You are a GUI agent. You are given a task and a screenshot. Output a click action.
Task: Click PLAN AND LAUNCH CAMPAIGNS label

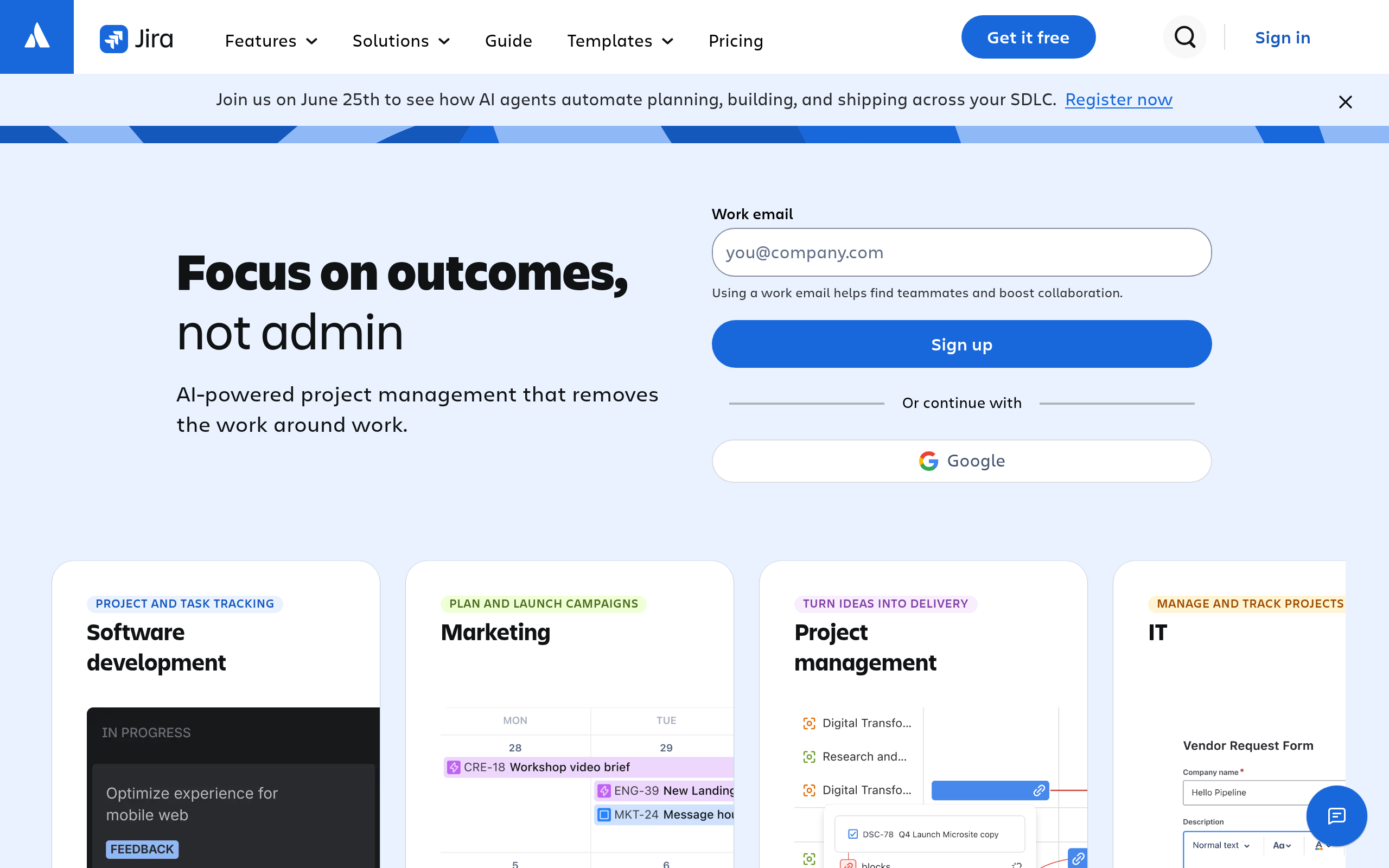point(544,603)
